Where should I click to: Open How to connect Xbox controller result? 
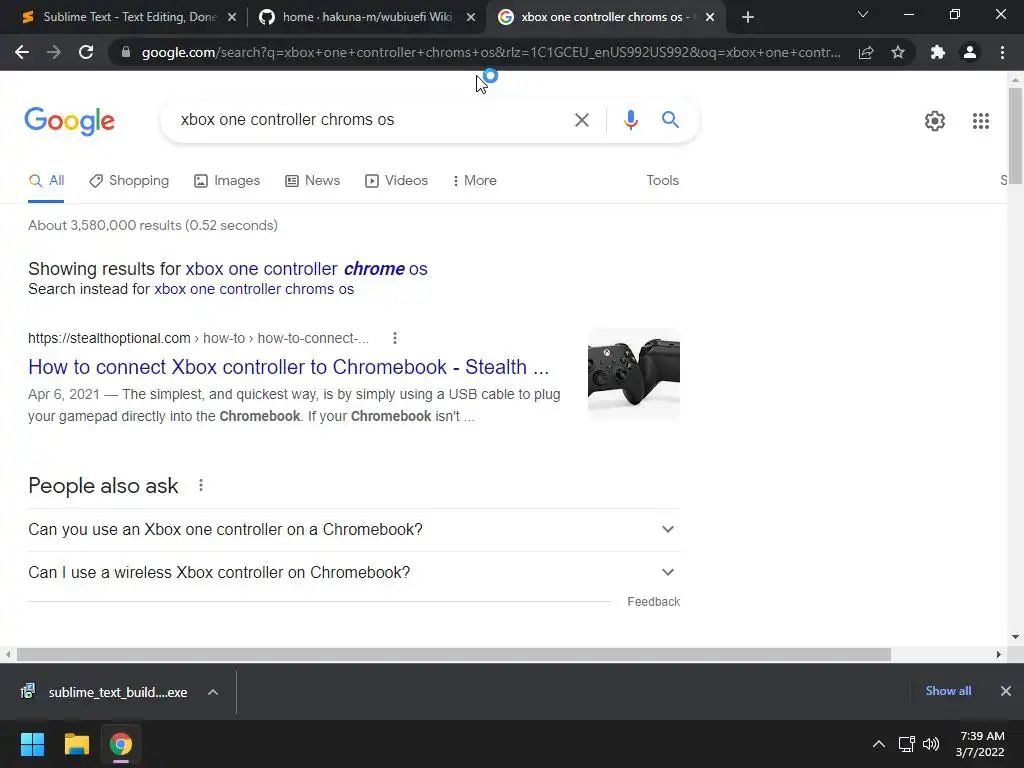289,367
